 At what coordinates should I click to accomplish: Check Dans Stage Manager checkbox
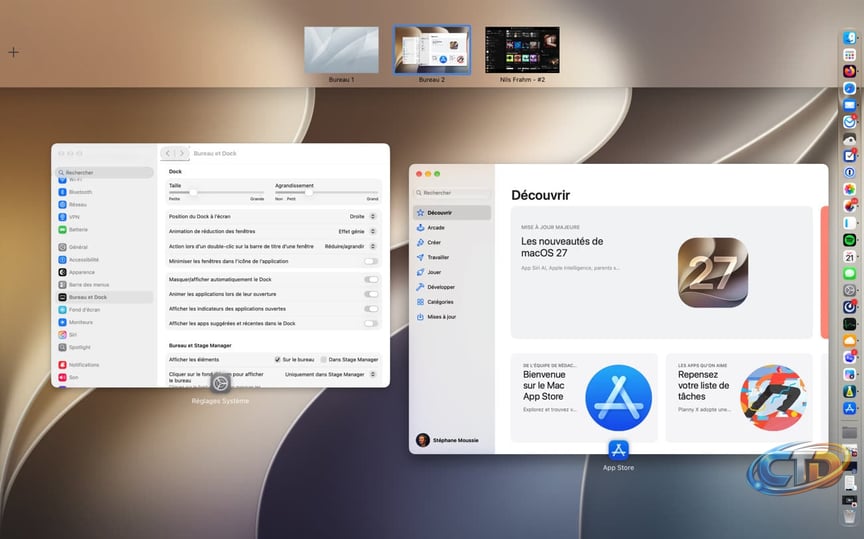pos(323,359)
